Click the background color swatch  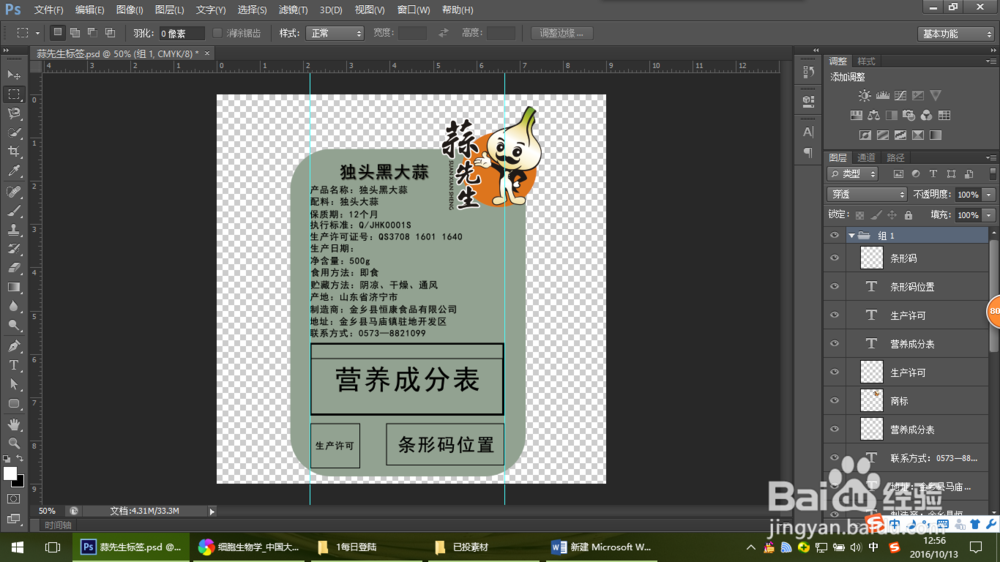click(20, 482)
